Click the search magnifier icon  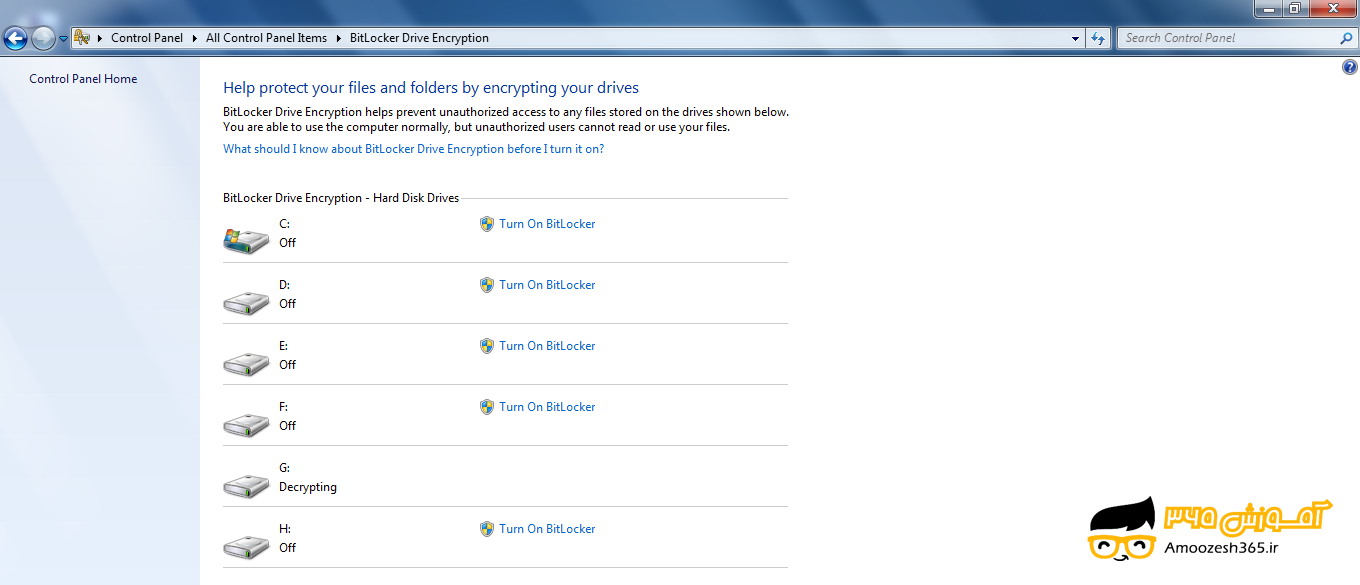(1346, 38)
